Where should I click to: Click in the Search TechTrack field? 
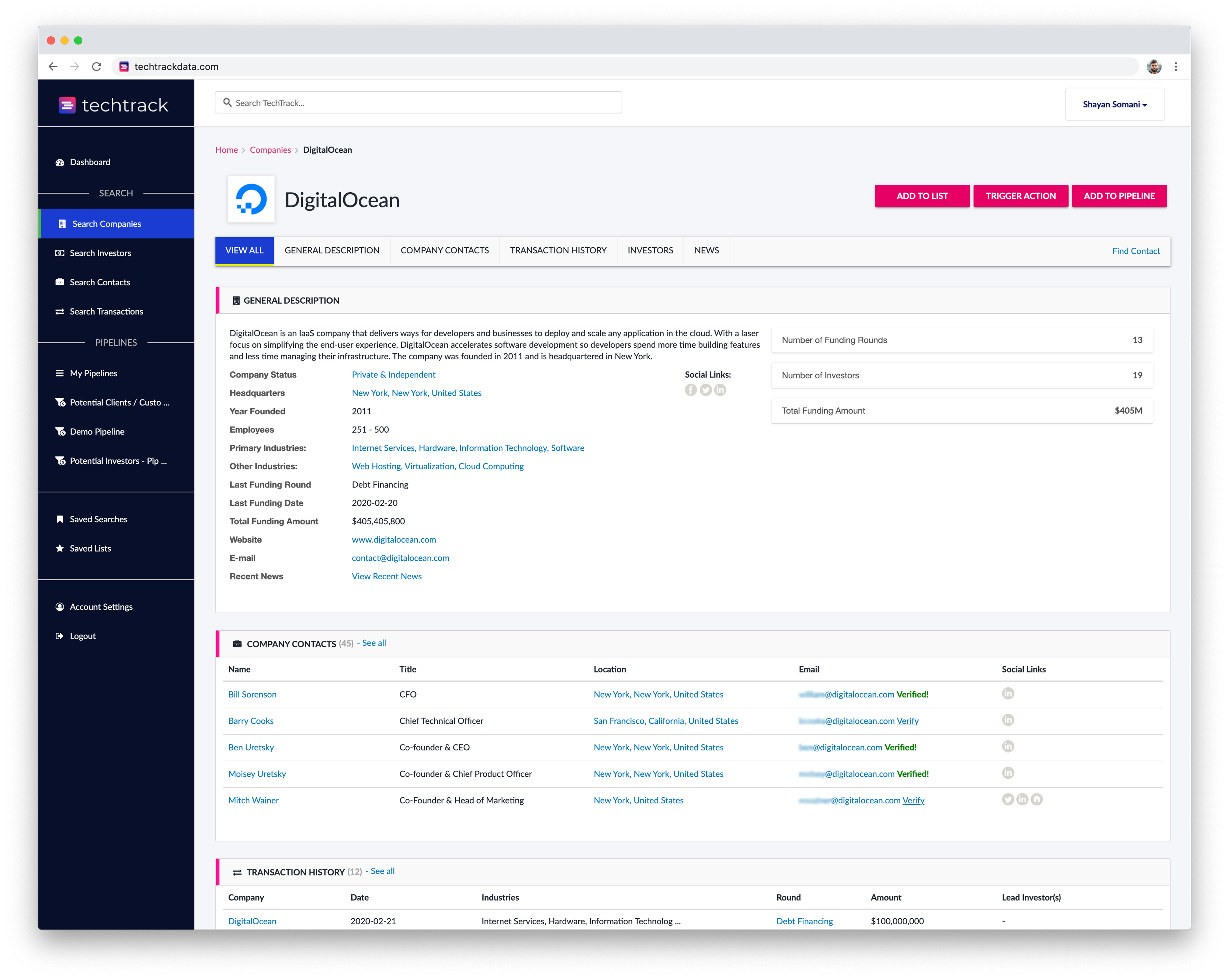pos(419,103)
